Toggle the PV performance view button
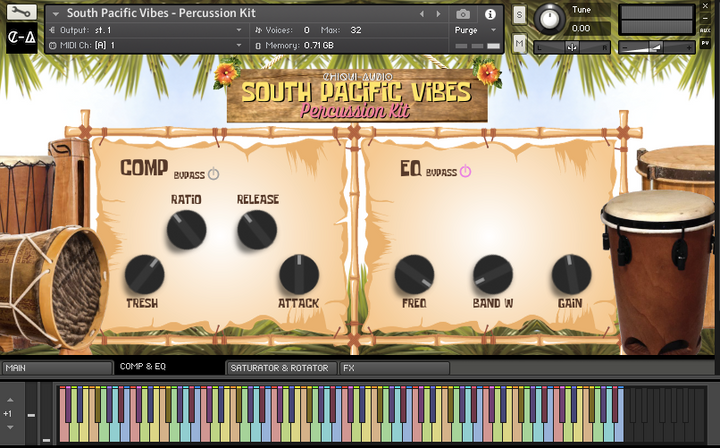 click(705, 43)
